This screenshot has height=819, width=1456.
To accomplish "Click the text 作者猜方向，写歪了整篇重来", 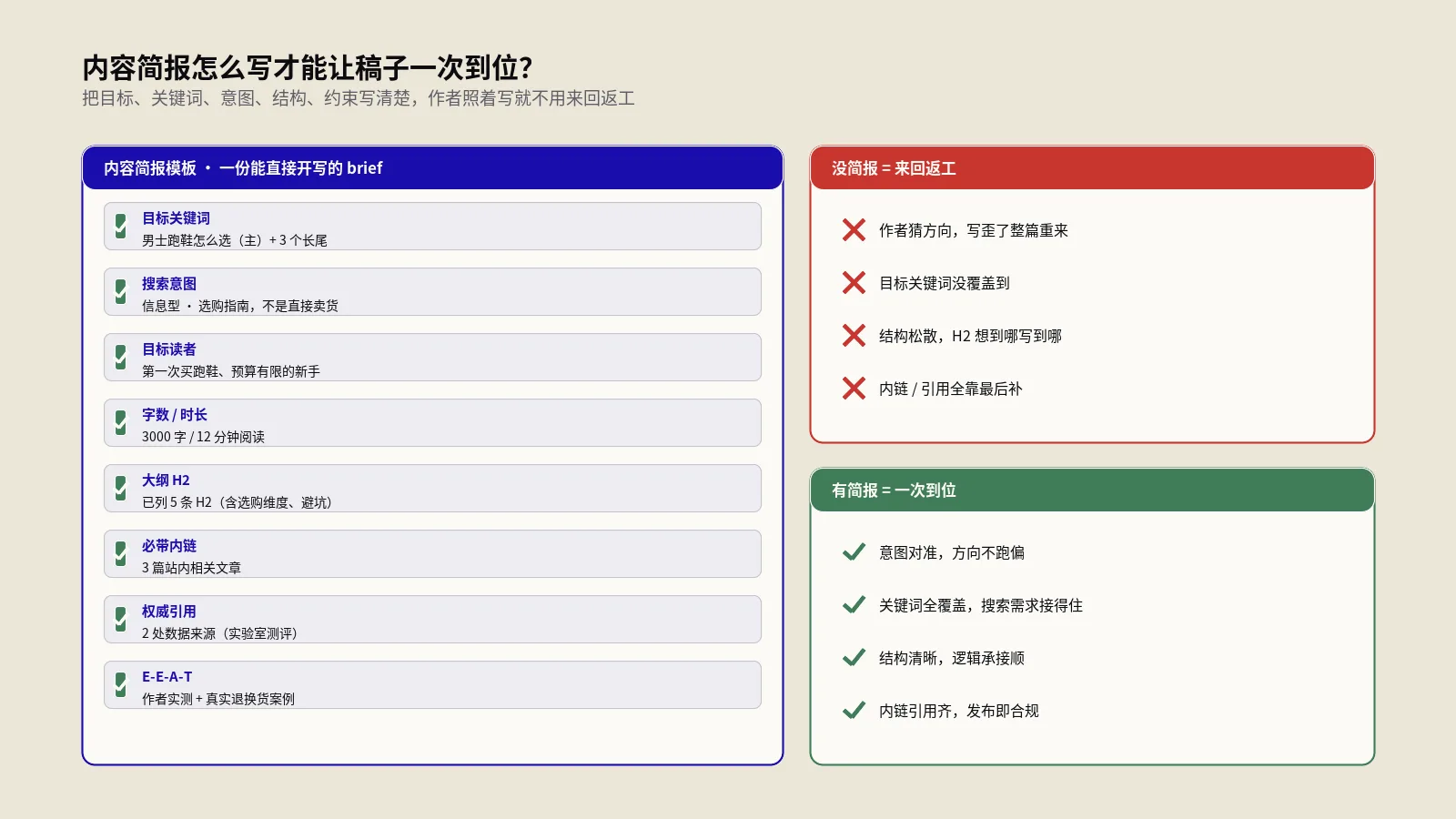I will point(974,231).
